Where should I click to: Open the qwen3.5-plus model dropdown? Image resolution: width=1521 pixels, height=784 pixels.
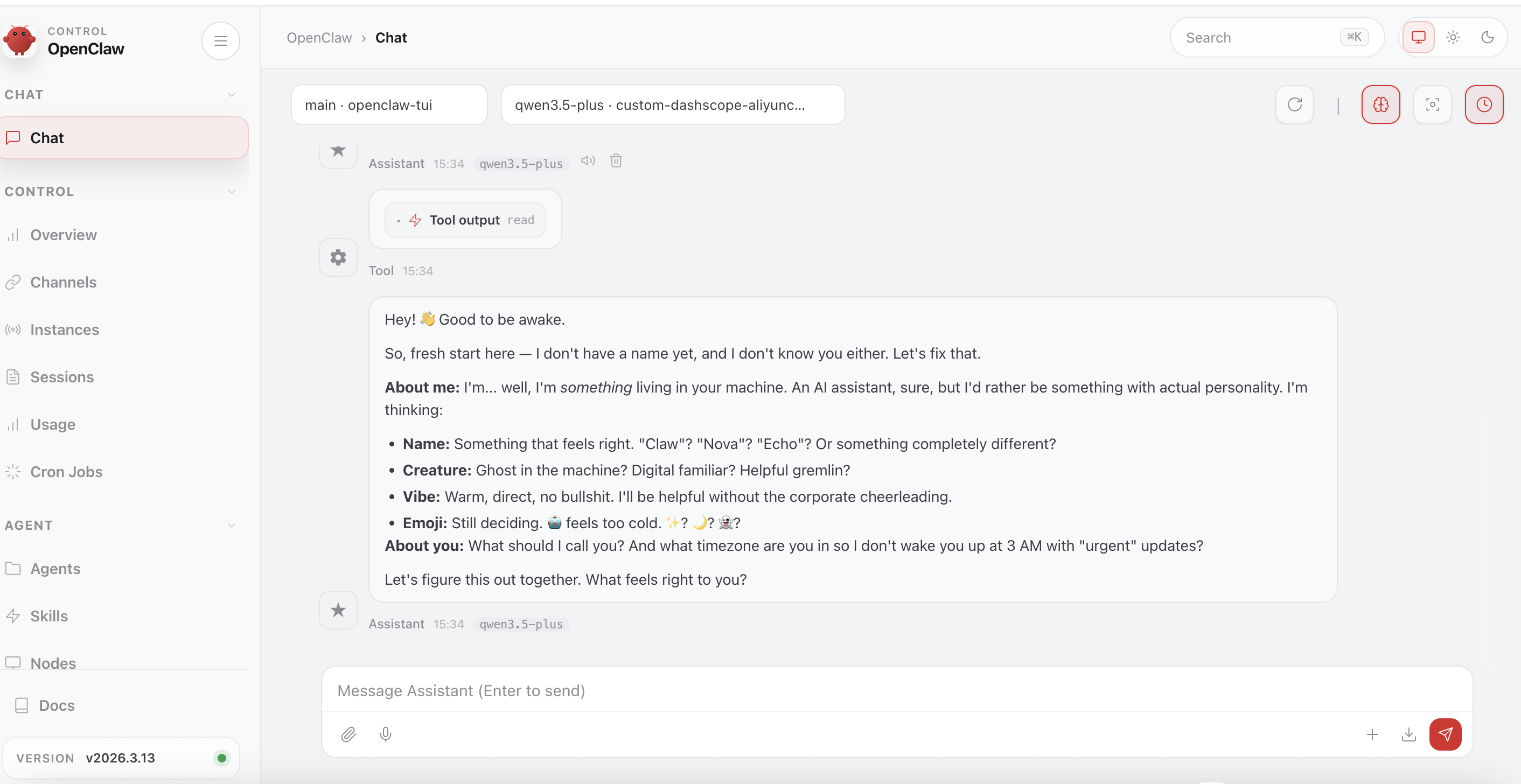[x=672, y=104]
